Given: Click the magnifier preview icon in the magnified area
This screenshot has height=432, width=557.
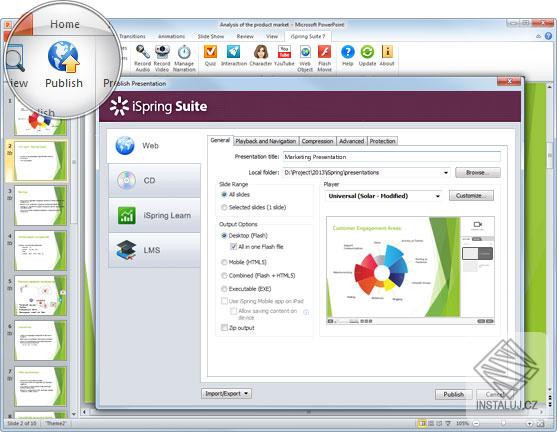Looking at the screenshot, I should (x=15, y=58).
